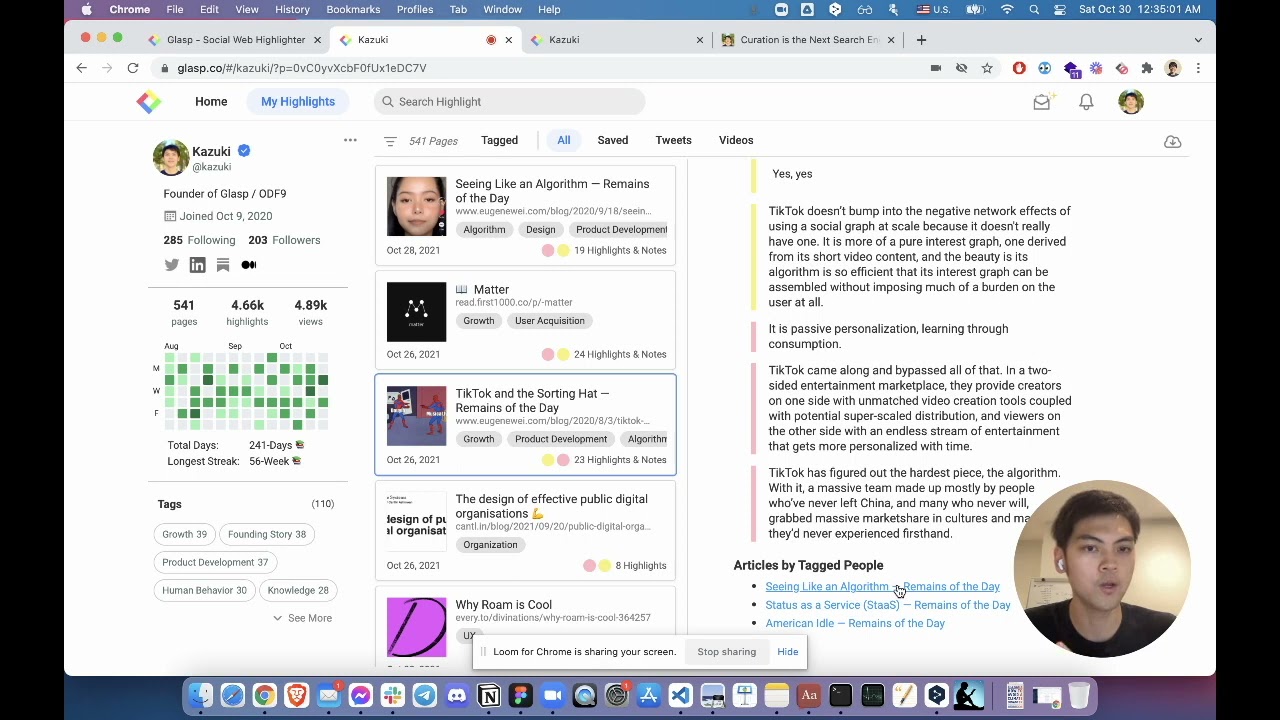Click Stop sharing in the Loom bar
This screenshot has width=1280, height=720.
click(726, 652)
